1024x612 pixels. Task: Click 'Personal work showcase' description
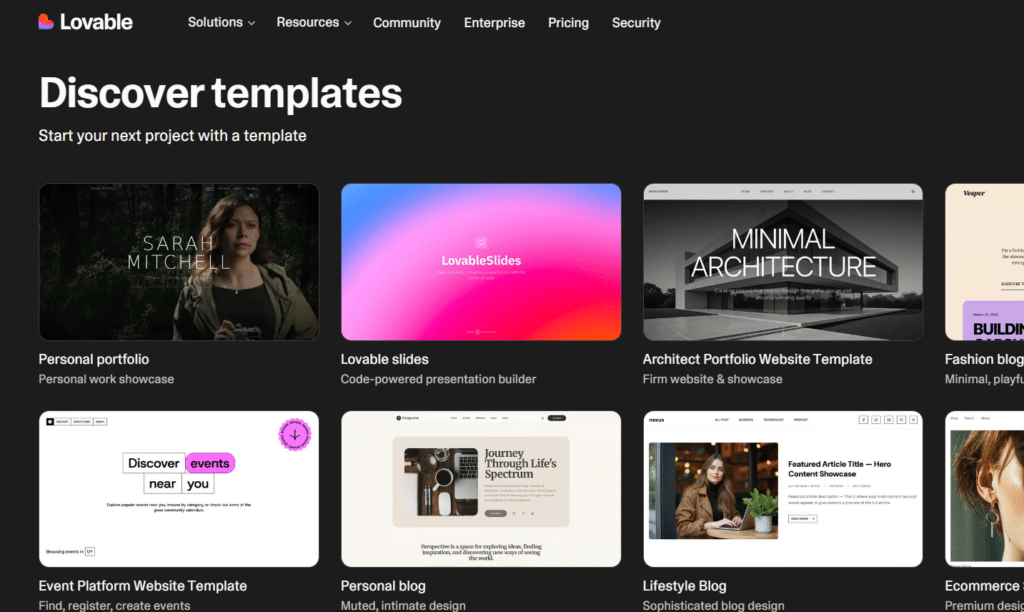(x=106, y=379)
